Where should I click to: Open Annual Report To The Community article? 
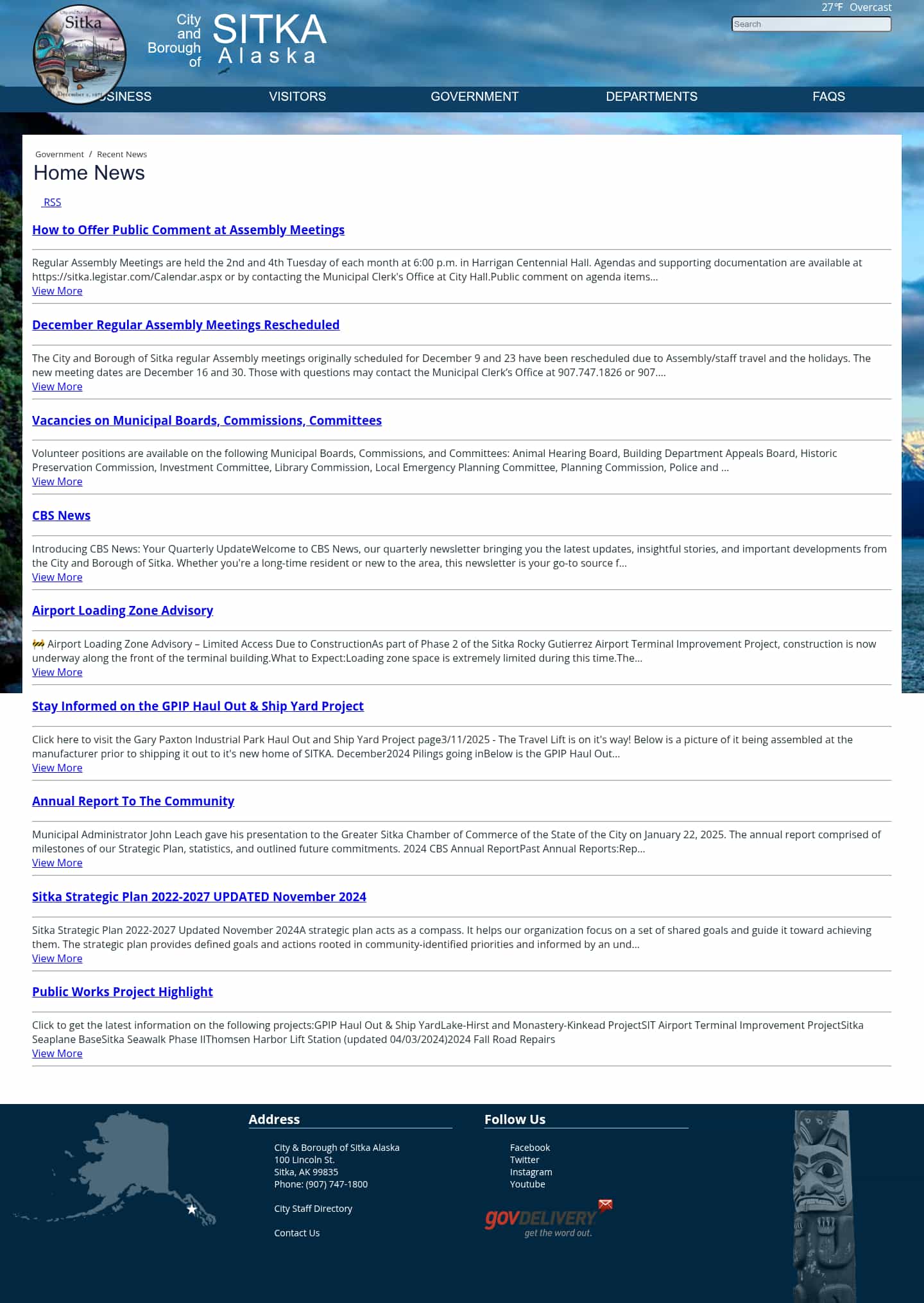coord(133,801)
